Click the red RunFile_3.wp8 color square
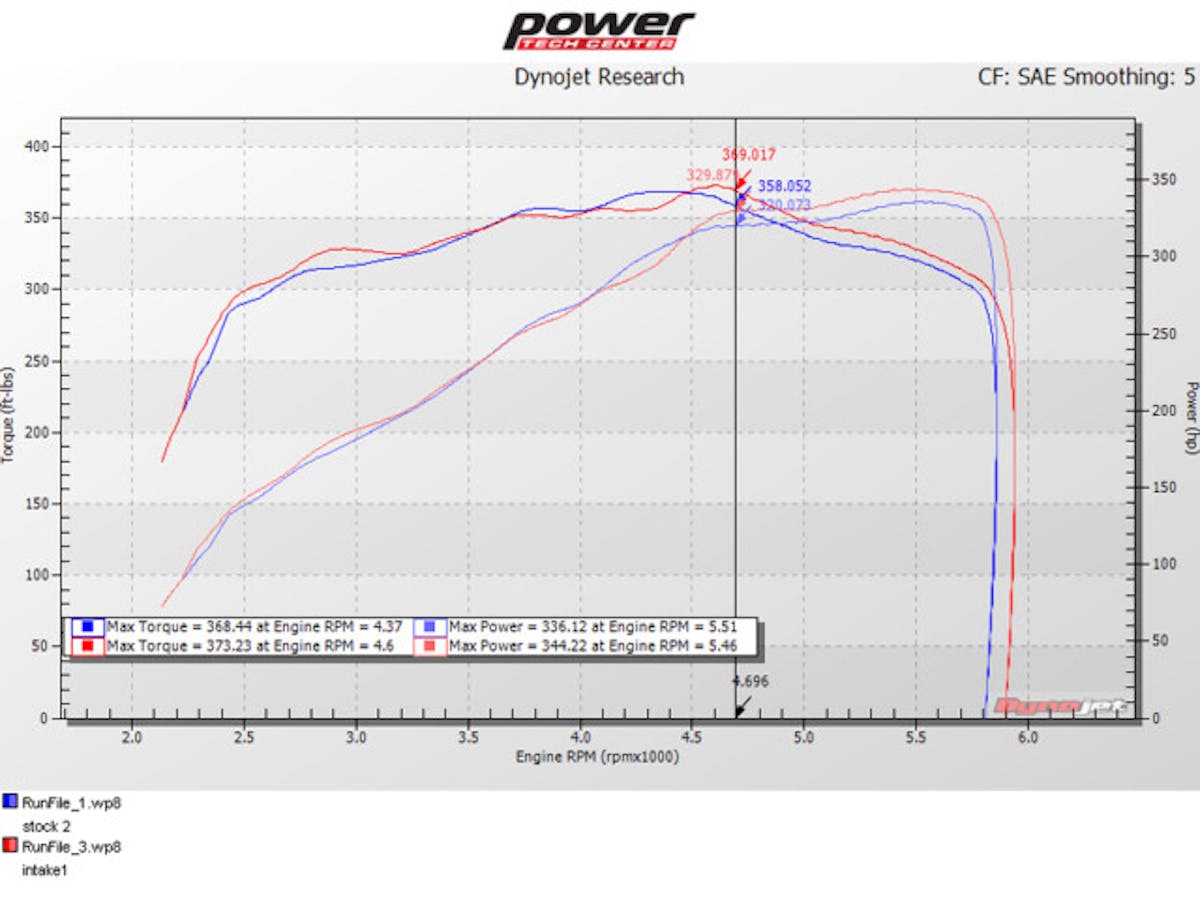Viewport: 1200px width, 911px height. (9, 845)
